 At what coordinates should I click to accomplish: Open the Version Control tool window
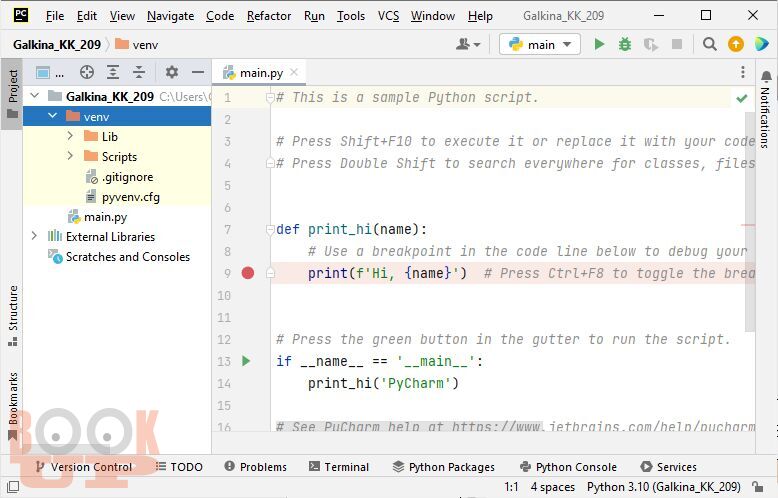(x=84, y=467)
